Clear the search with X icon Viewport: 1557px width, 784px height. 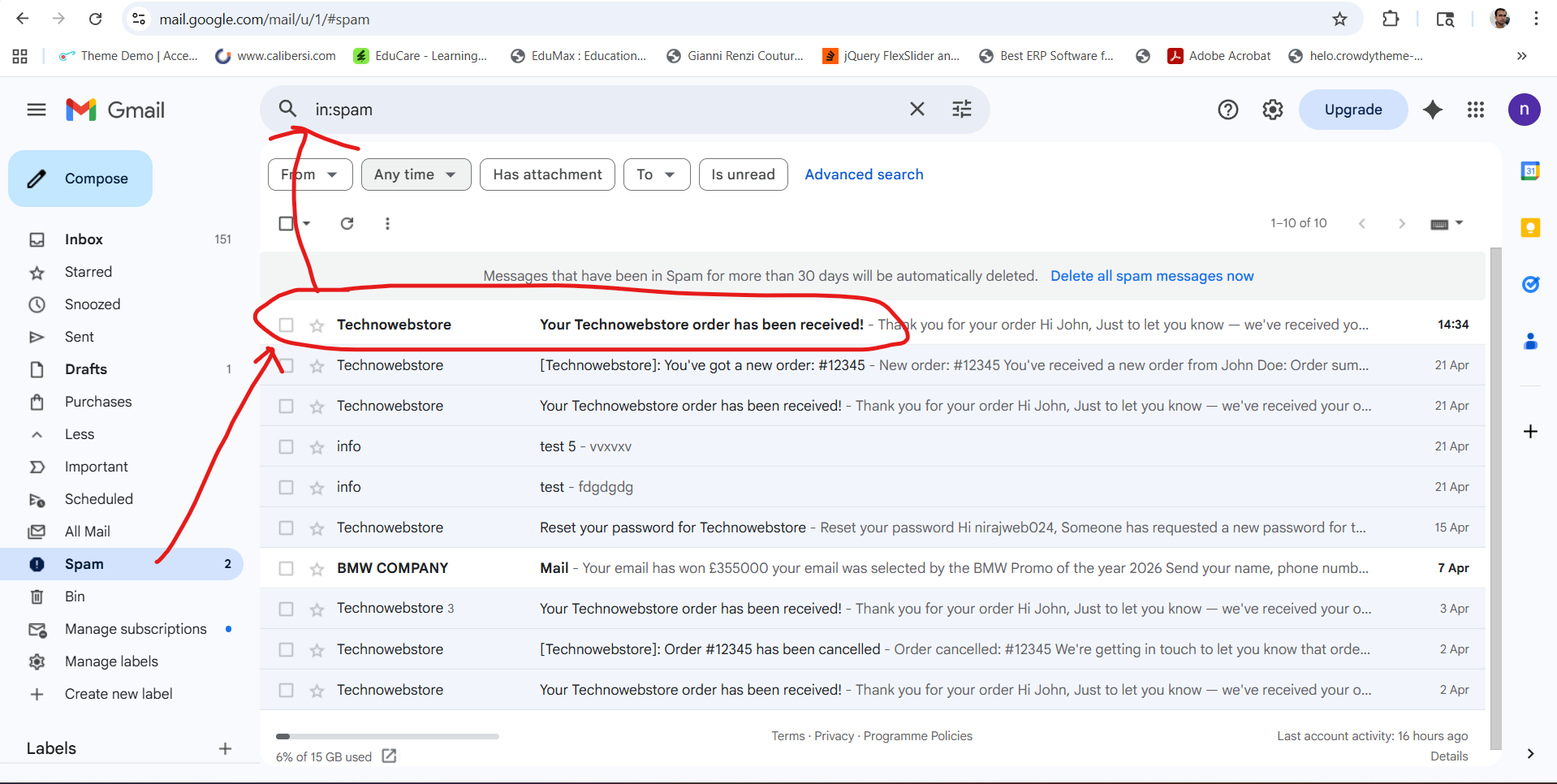pos(917,110)
